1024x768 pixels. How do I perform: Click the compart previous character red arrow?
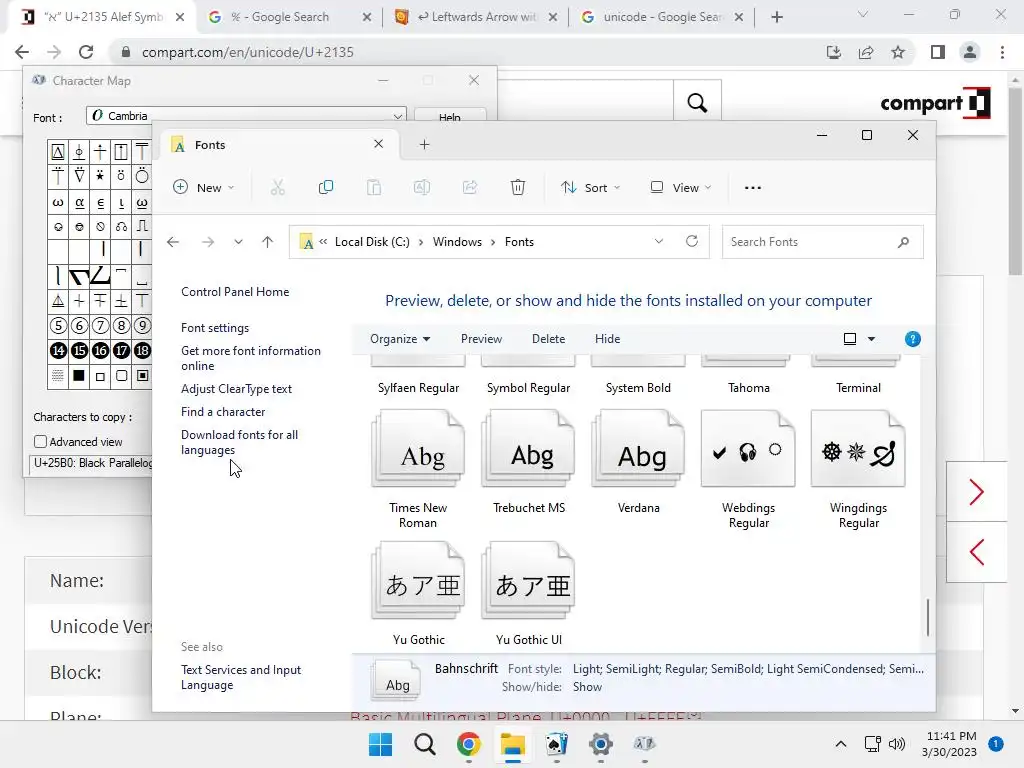(976, 552)
